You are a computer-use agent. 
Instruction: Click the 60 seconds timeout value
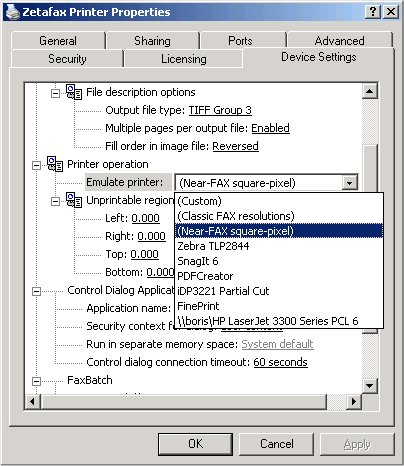[x=280, y=362]
